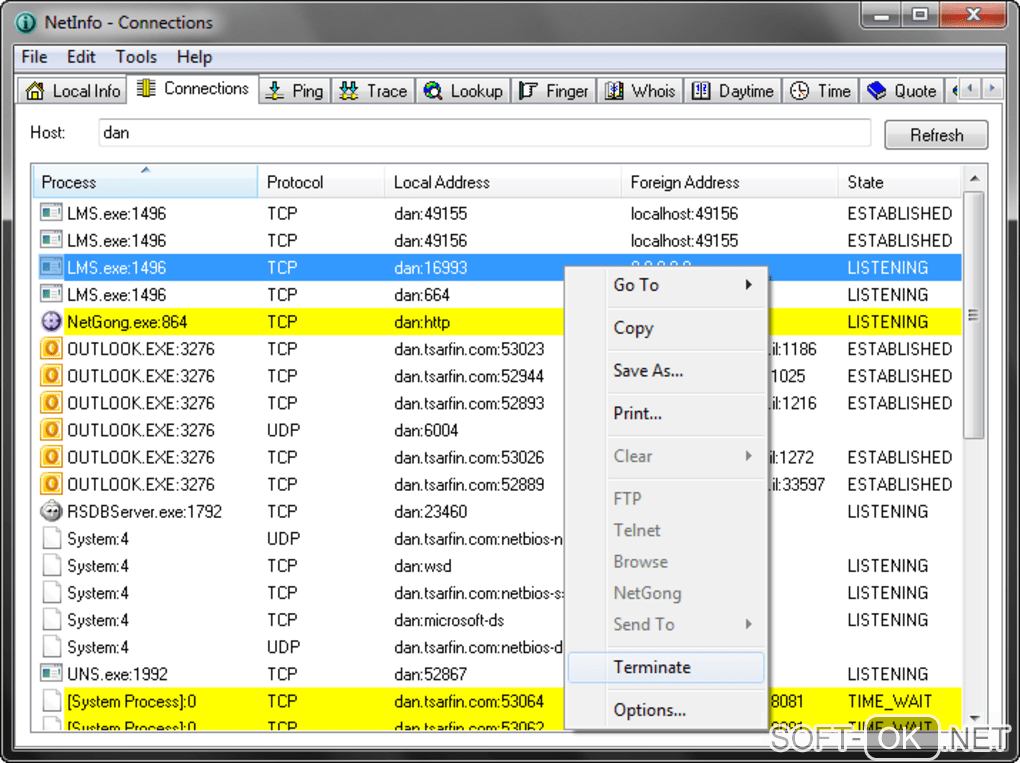
Task: Click the Ping tab icon
Action: [275, 91]
